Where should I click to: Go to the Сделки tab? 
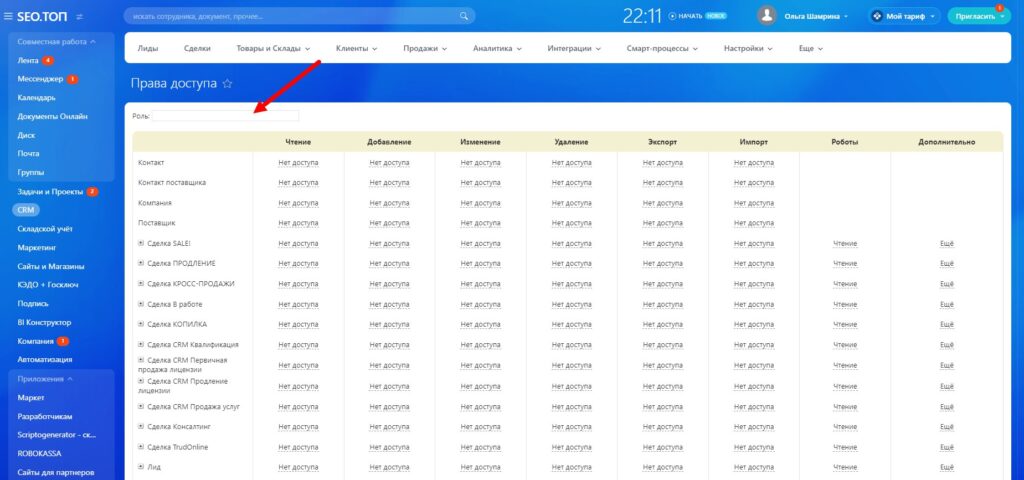pos(197,48)
